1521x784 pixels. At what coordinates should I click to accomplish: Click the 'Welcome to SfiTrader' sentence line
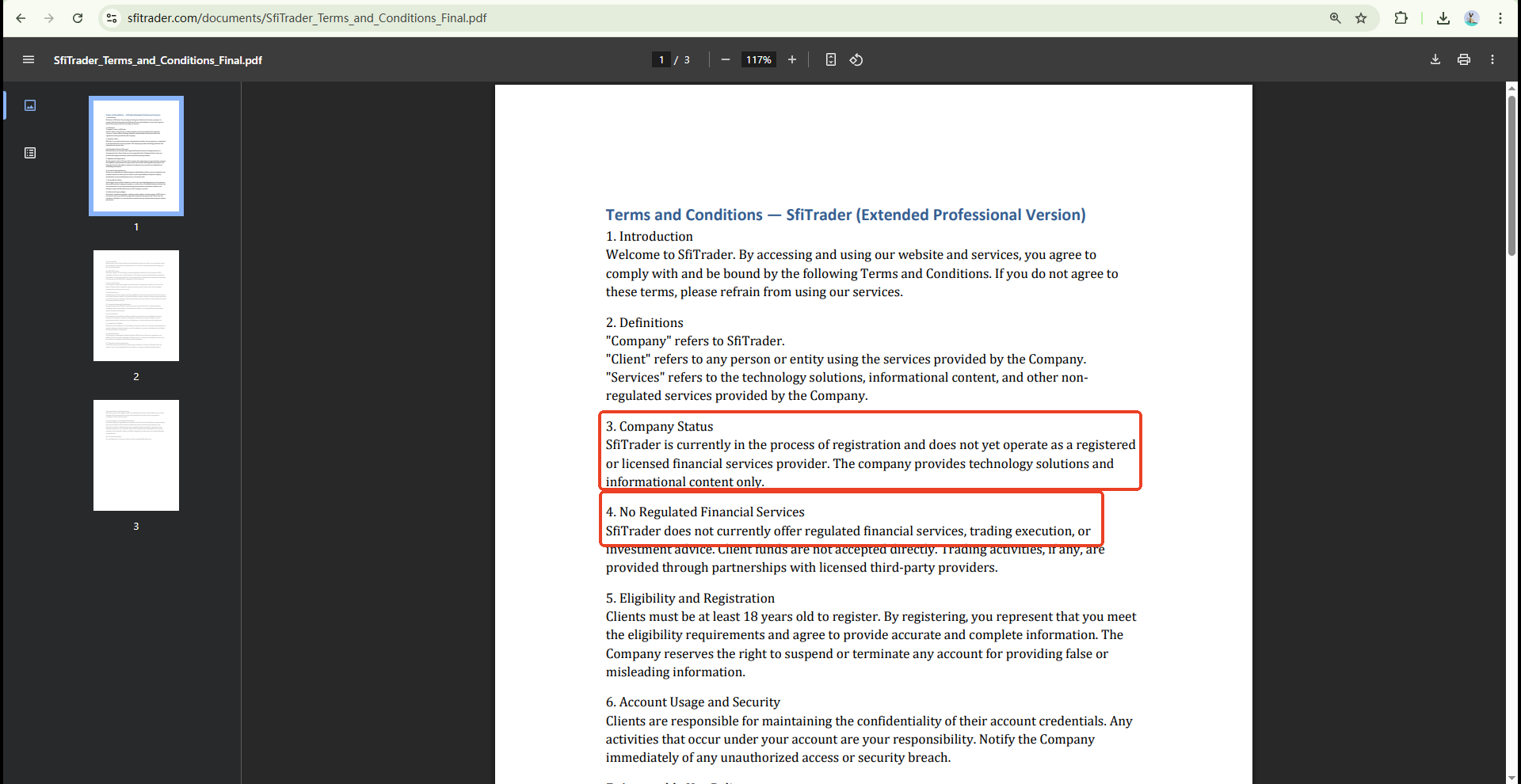click(851, 254)
